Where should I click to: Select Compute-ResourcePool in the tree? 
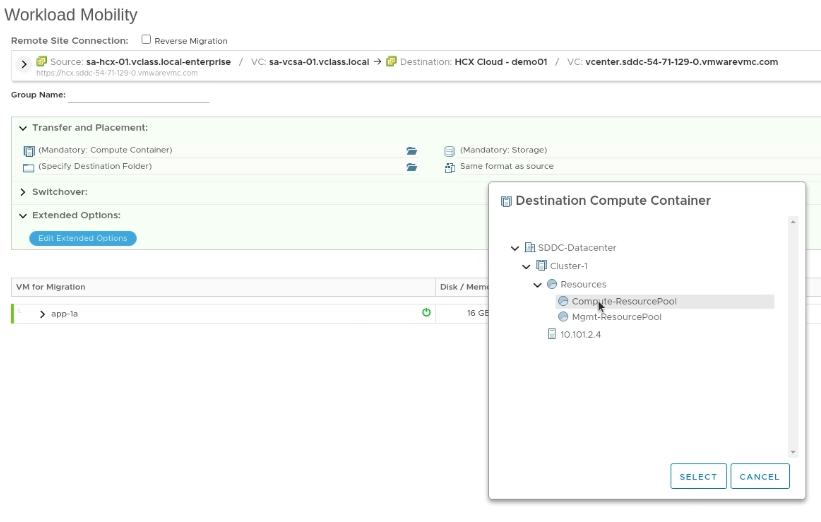pos(624,301)
